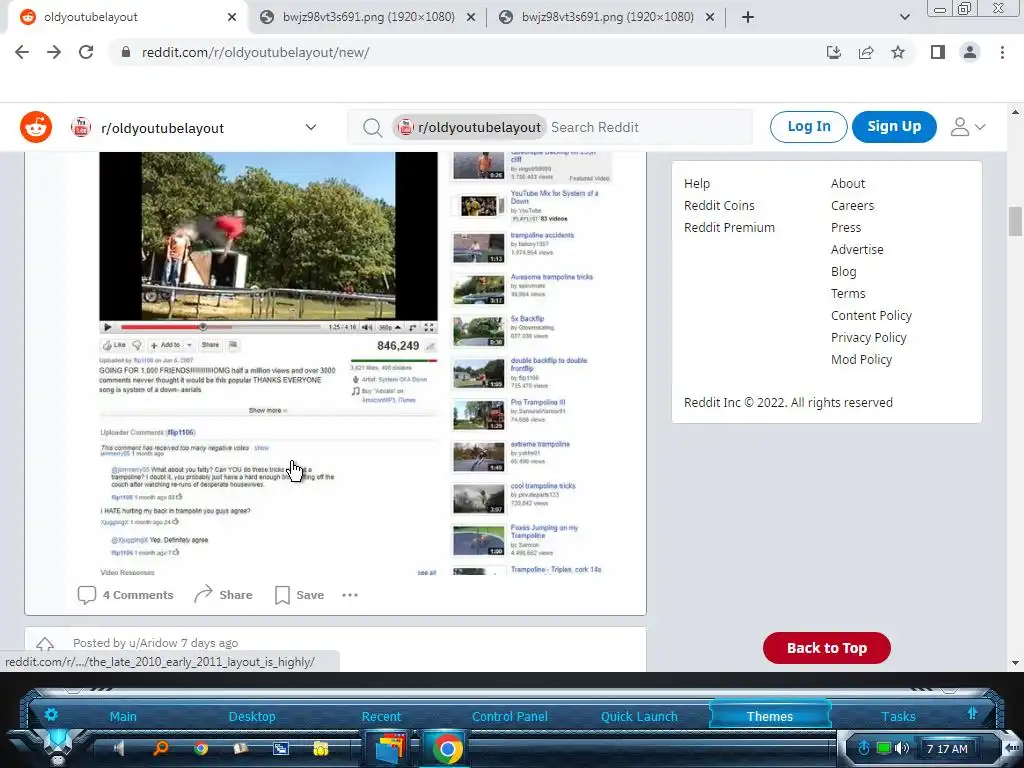
Task: Open the Chrome three-dot menu
Action: pyautogui.click(x=1002, y=52)
